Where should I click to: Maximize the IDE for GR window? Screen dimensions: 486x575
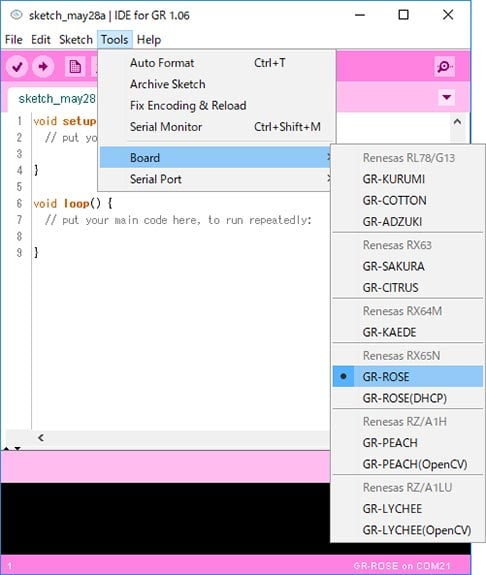point(403,15)
